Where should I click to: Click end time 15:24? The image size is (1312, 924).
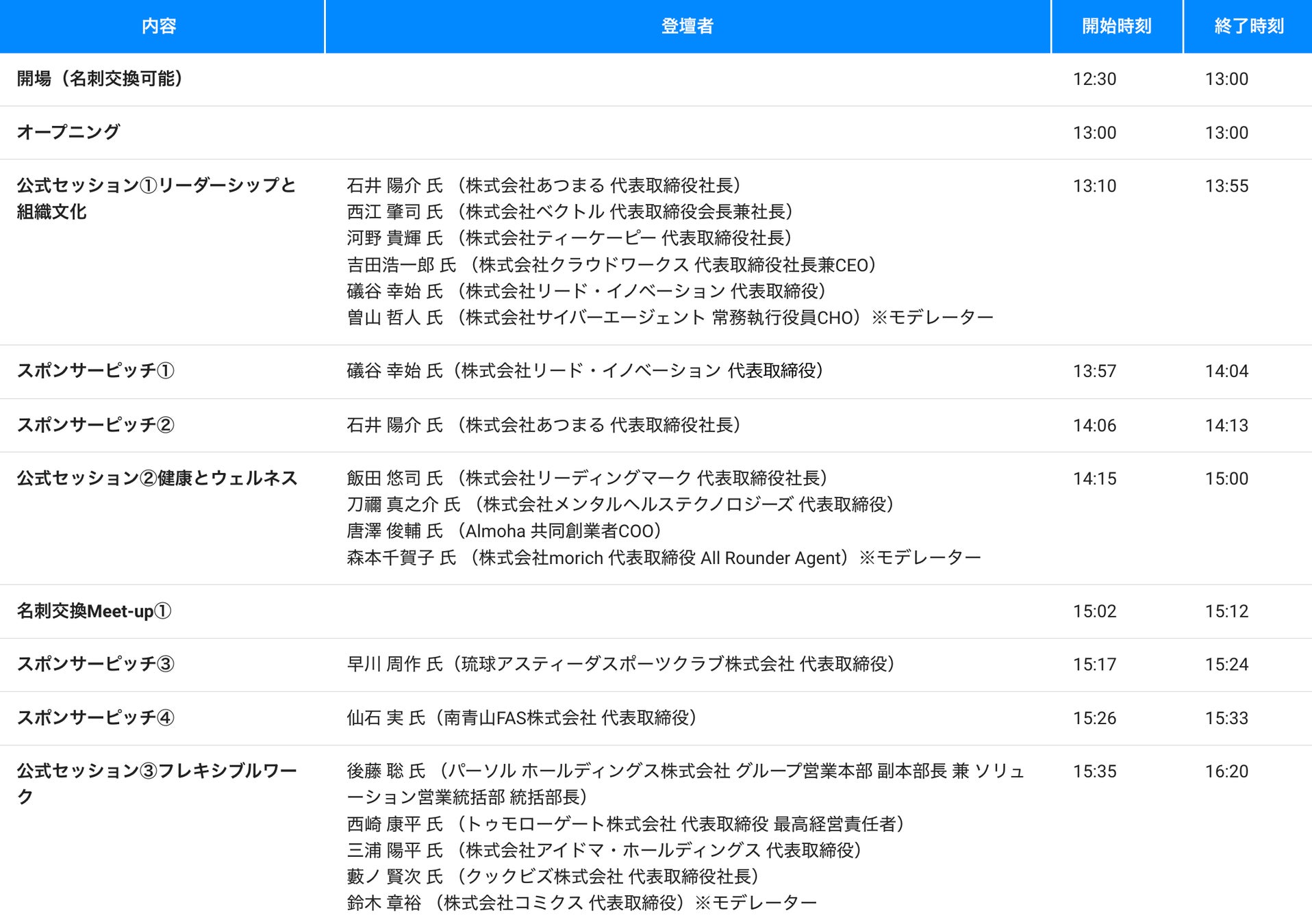(1226, 664)
